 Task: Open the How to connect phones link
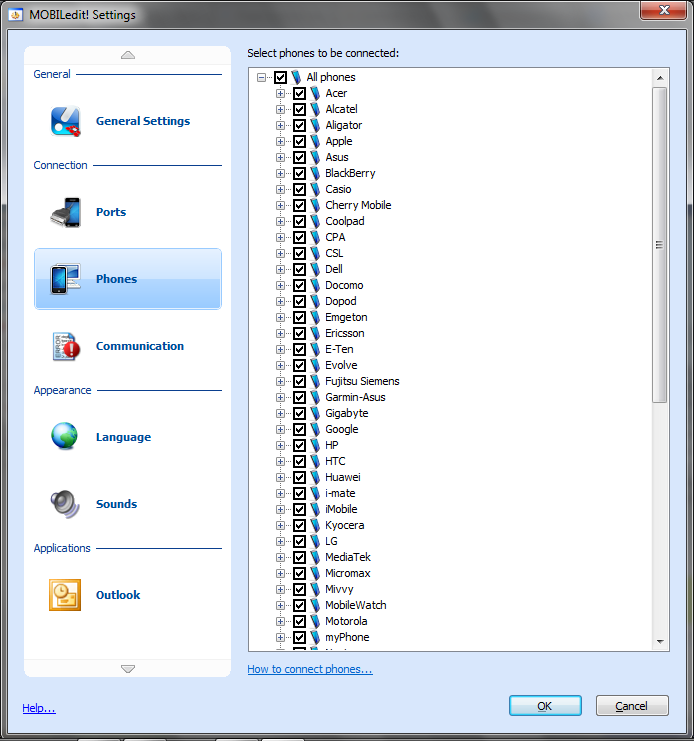tap(310, 669)
